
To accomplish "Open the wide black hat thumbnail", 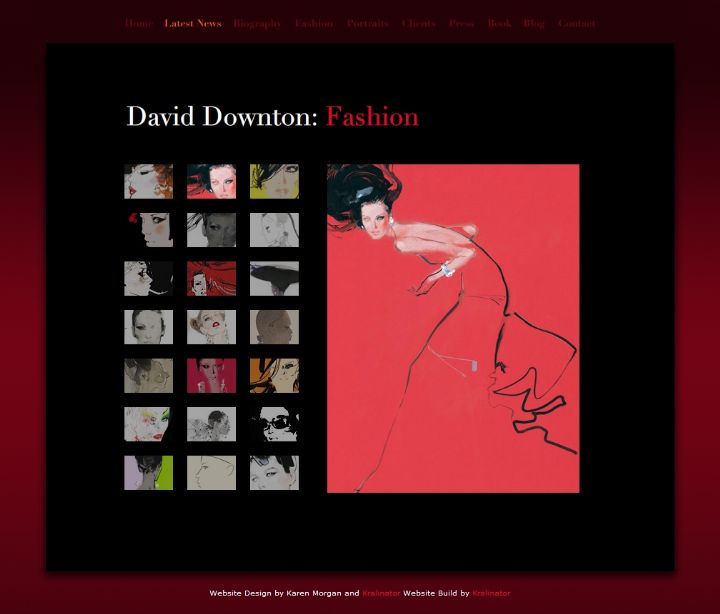I will [274, 279].
